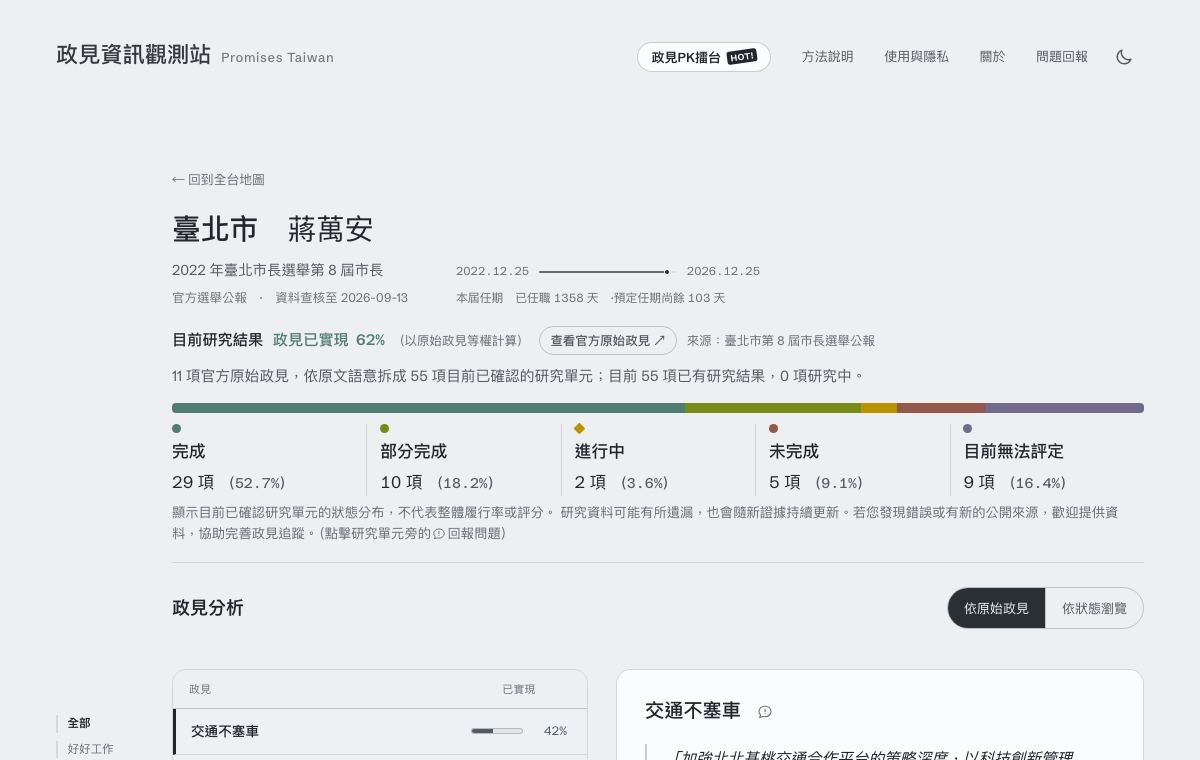Go back via 回到全台地圖 link
Image resolution: width=1200 pixels, height=760 pixels.
point(218,179)
